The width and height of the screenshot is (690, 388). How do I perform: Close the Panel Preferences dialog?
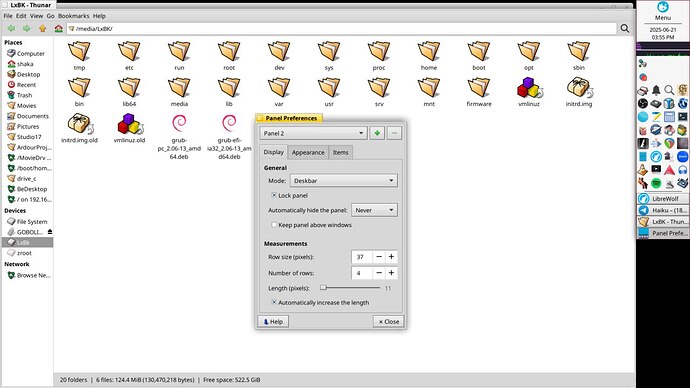pos(389,322)
